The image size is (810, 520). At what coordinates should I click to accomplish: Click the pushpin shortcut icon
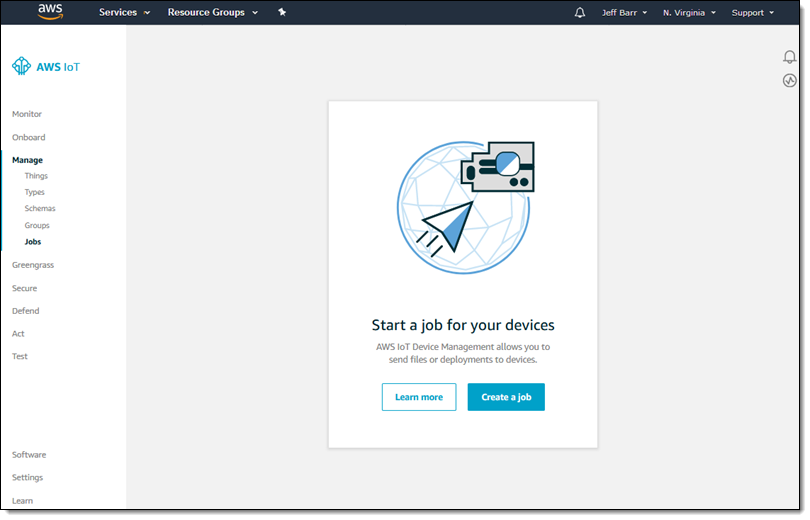282,13
